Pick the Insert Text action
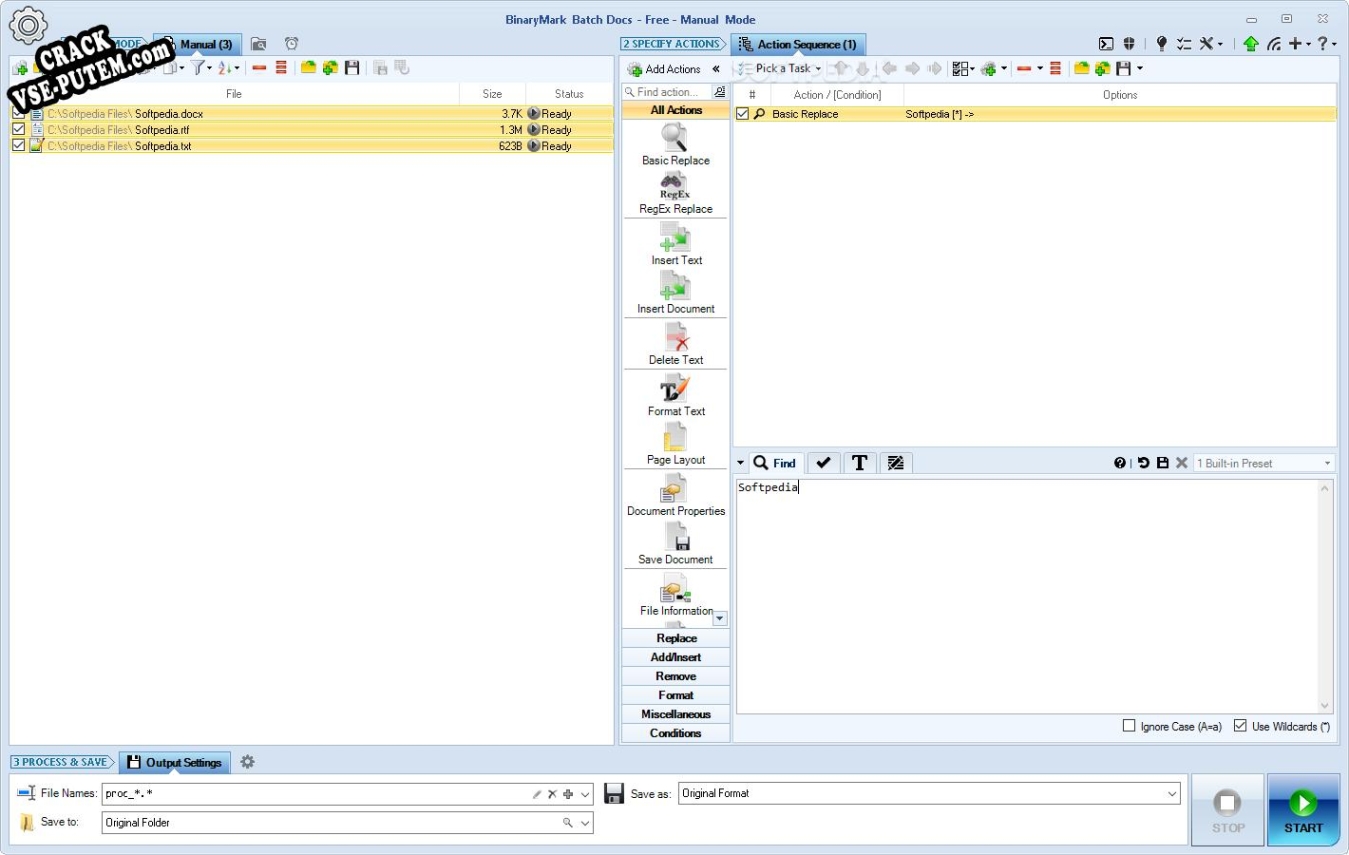Image resolution: width=1349 pixels, height=855 pixels. pos(676,244)
